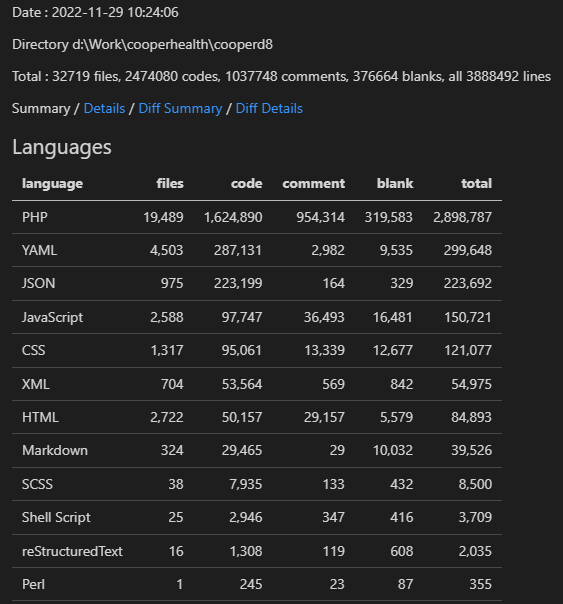Click JavaScript comment value 36,493

(x=324, y=317)
